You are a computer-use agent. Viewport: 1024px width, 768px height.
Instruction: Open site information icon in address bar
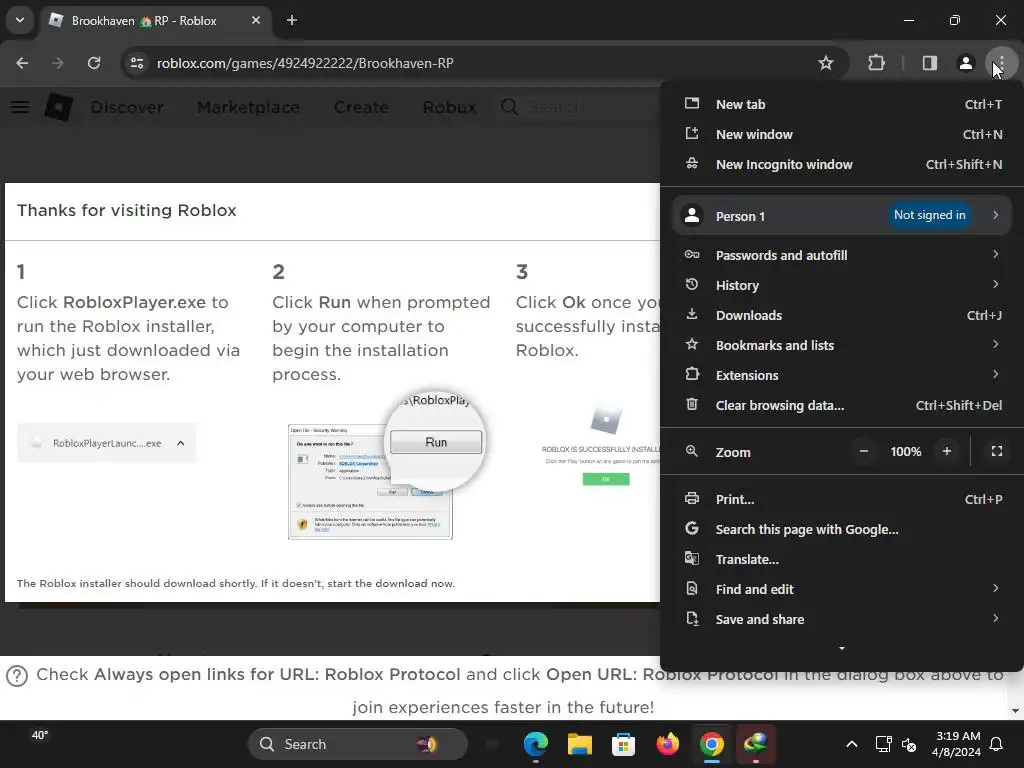tap(137, 63)
